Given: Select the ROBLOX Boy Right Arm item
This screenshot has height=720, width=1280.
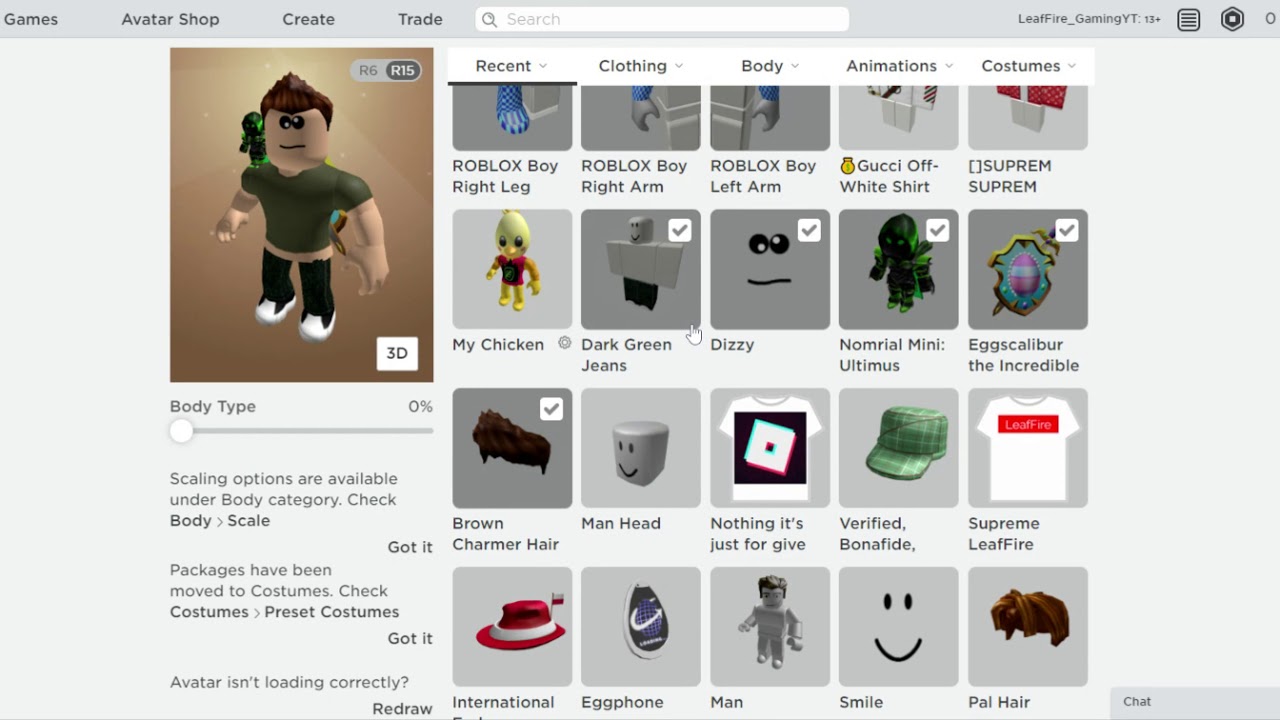Looking at the screenshot, I should (x=641, y=118).
